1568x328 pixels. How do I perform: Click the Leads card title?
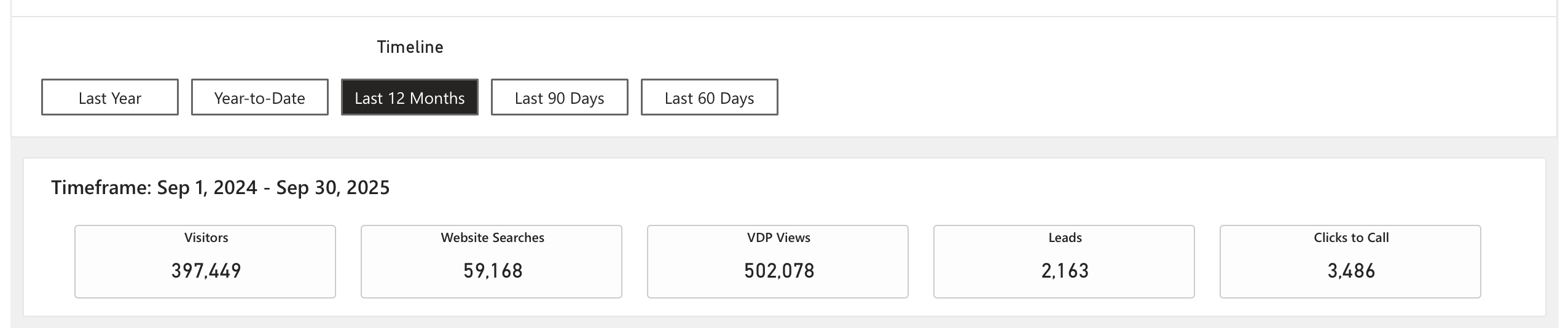1065,238
